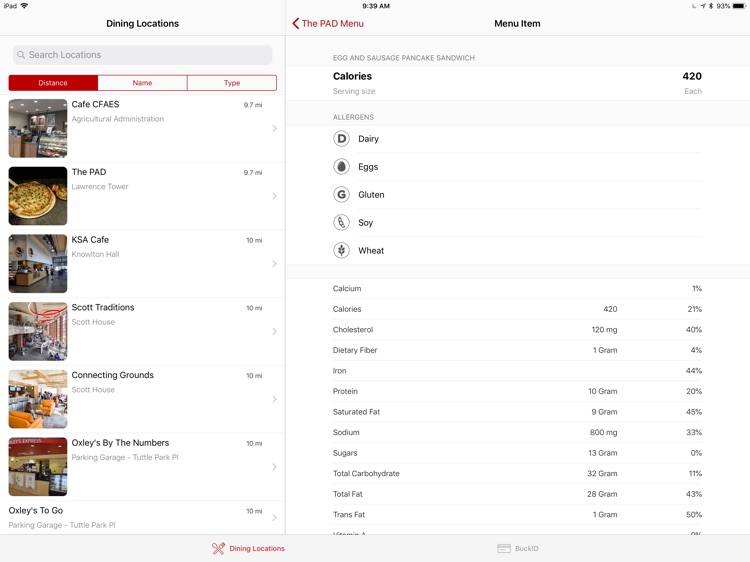Open Cafe CFAES disclosure chevron
Viewport: 750px width, 562px height.
(x=275, y=128)
